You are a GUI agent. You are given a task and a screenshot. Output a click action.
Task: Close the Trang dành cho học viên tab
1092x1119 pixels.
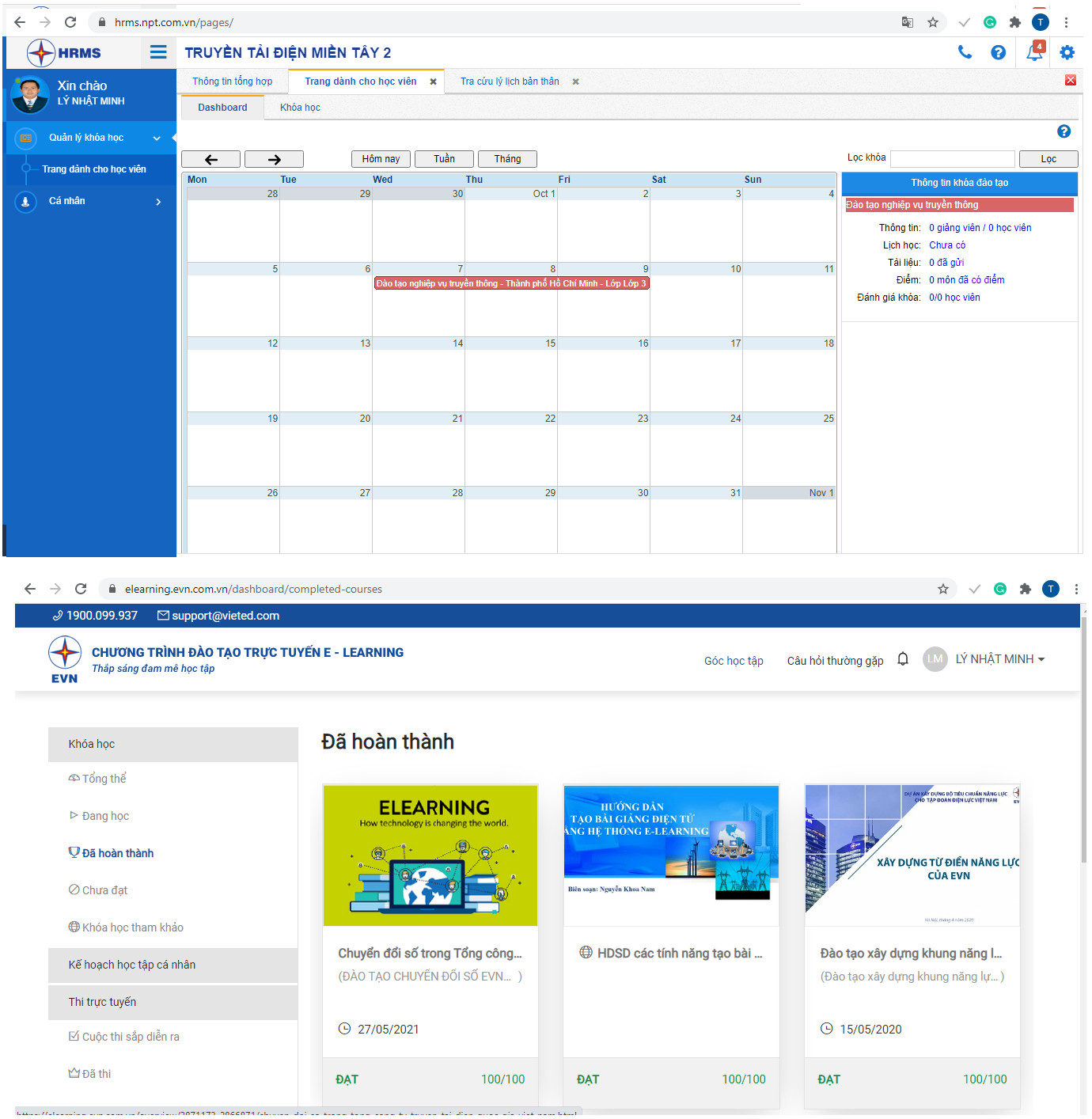433,82
